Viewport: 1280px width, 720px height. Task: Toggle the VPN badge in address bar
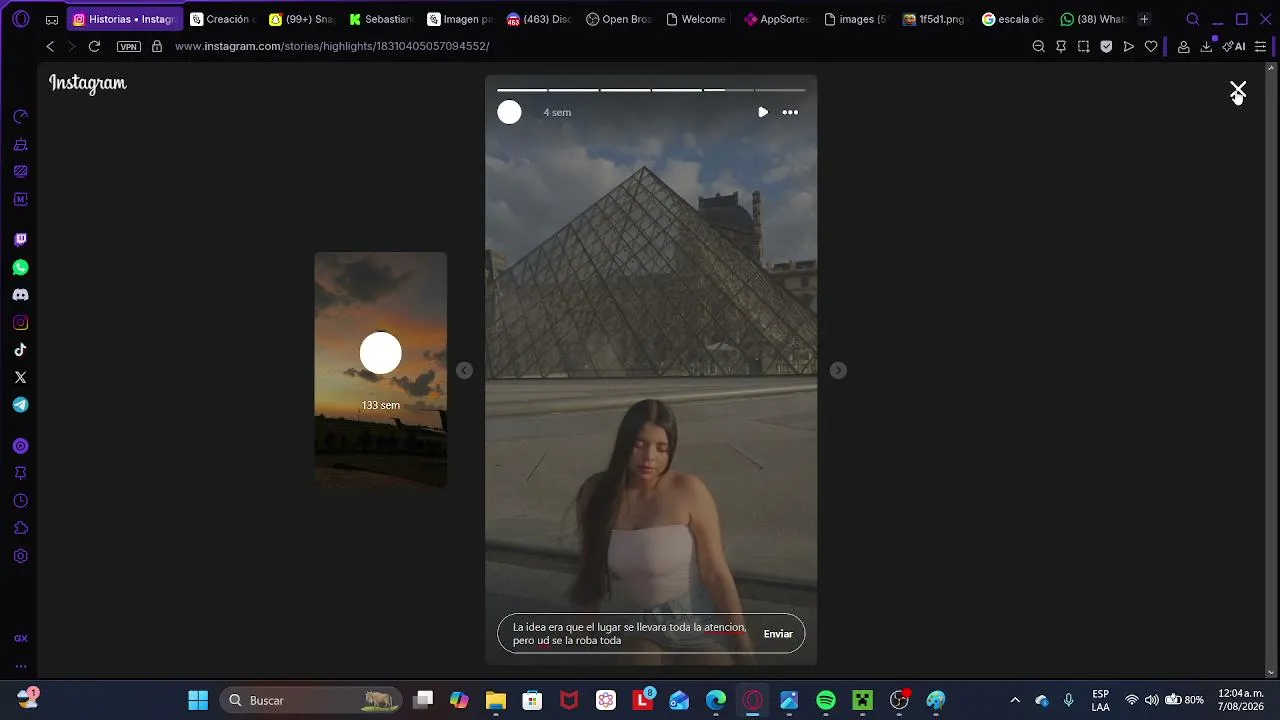[x=128, y=46]
